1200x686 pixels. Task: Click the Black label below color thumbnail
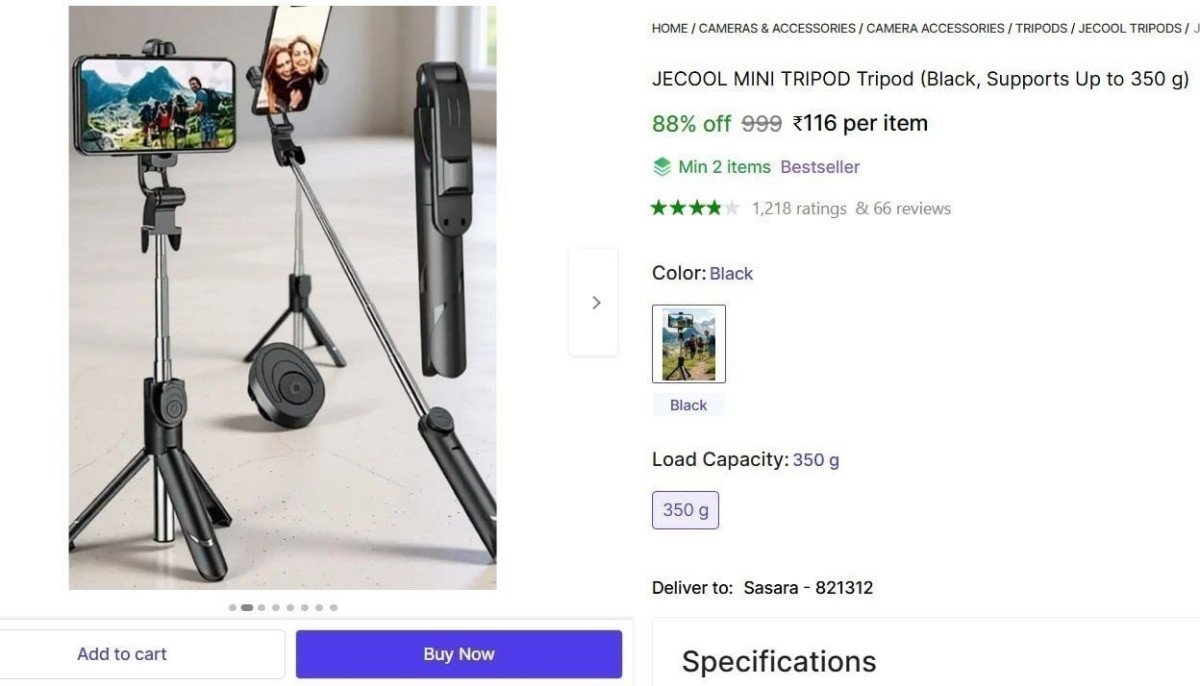tap(688, 404)
